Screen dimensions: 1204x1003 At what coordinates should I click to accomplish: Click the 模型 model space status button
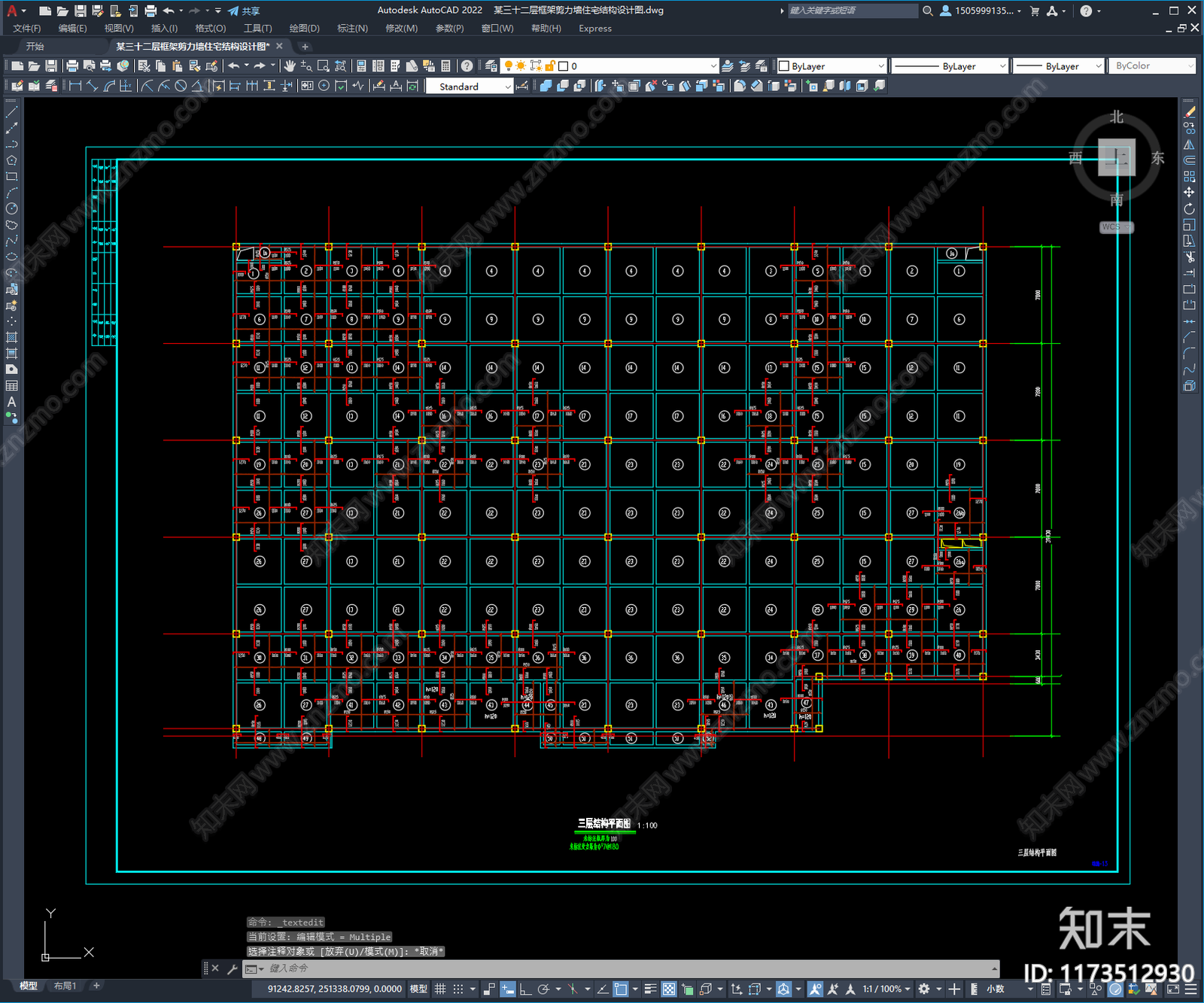[418, 989]
